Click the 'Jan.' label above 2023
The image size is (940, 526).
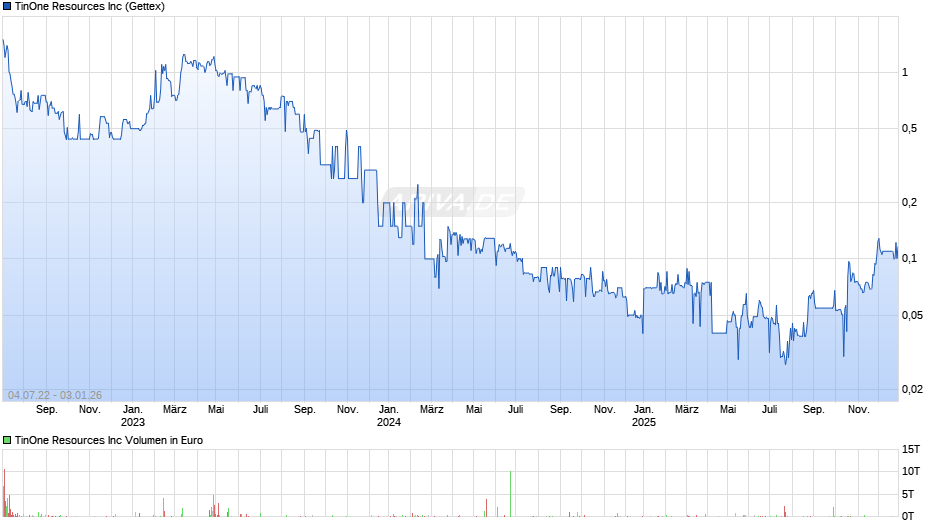coord(133,410)
